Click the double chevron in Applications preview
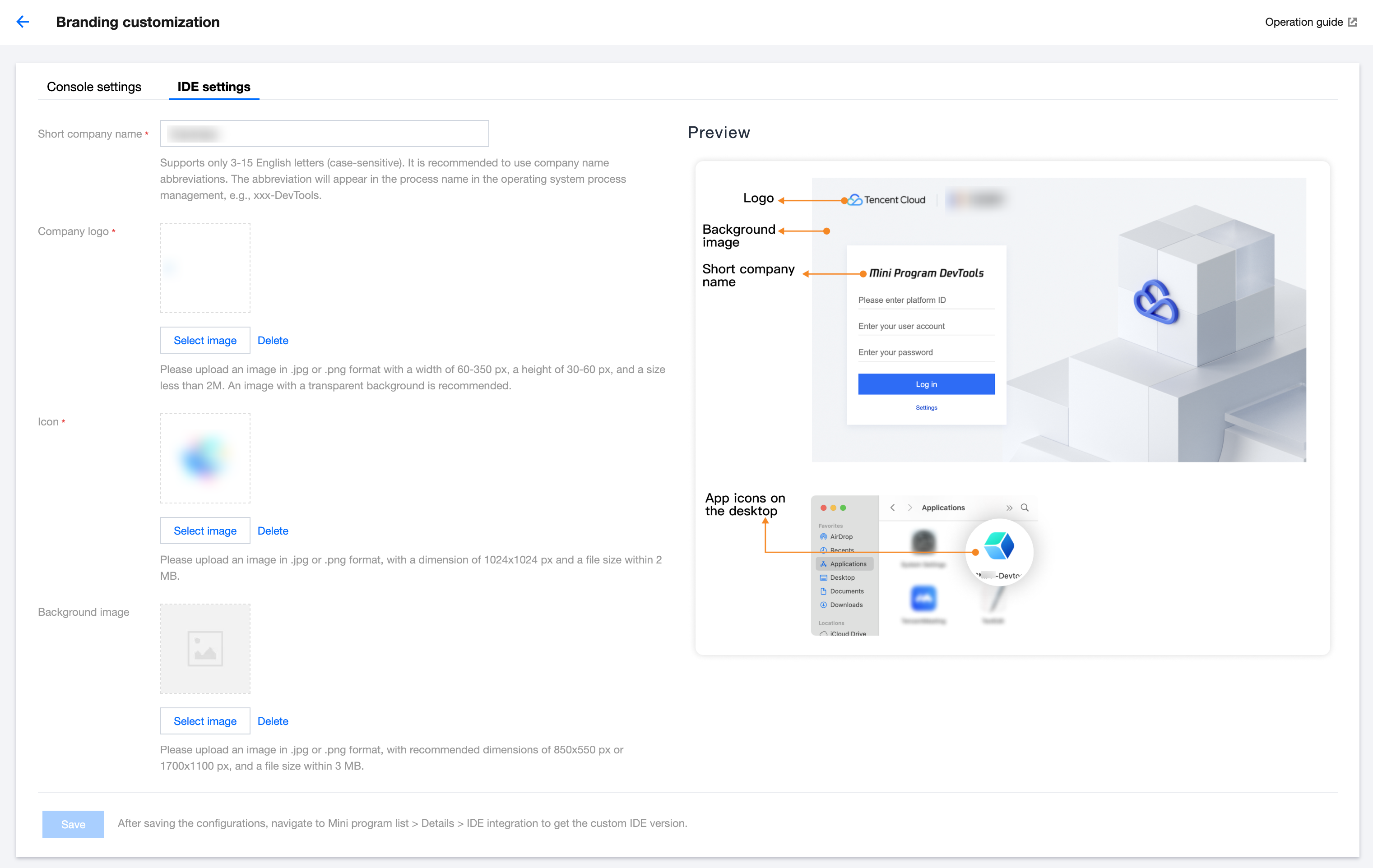 tap(1009, 507)
